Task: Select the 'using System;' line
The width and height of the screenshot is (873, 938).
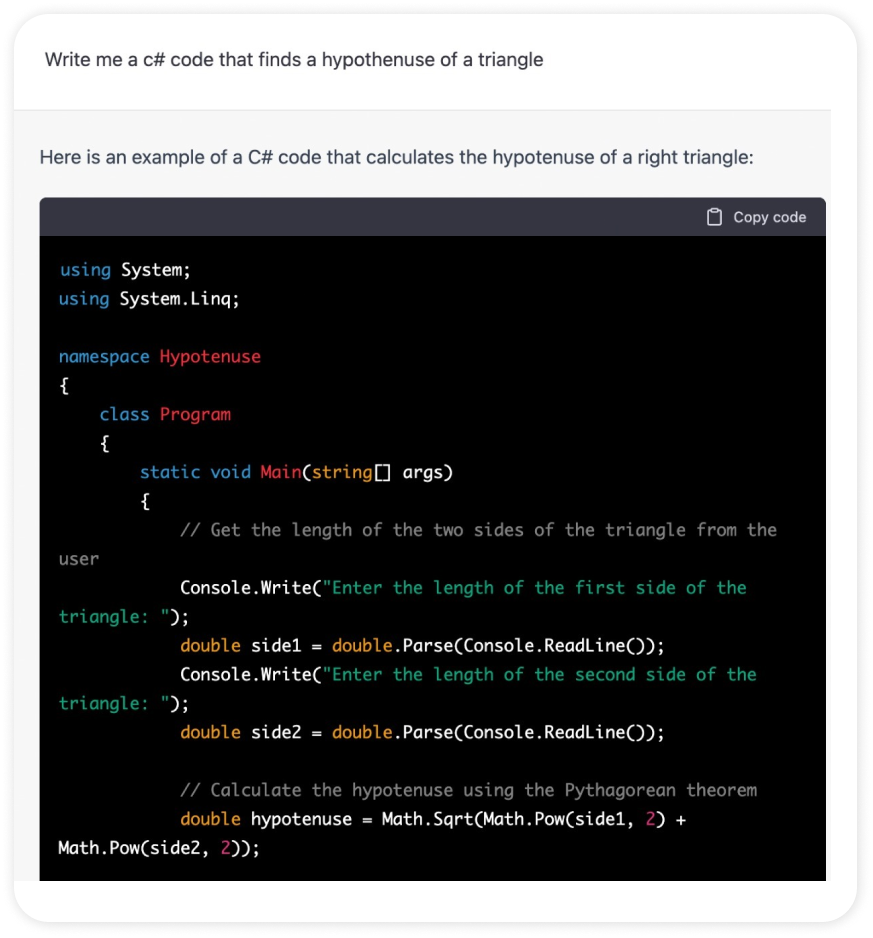Action: [124, 270]
